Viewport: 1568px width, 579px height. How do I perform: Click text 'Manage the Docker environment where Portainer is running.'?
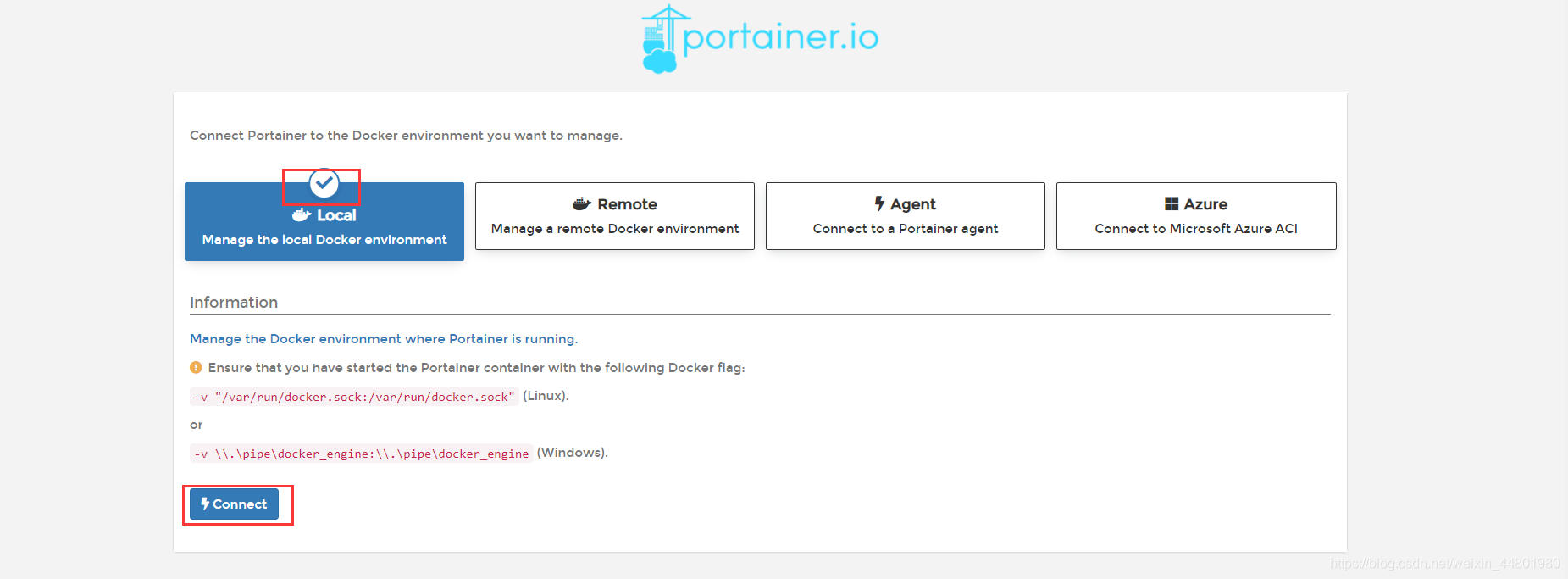(x=384, y=339)
